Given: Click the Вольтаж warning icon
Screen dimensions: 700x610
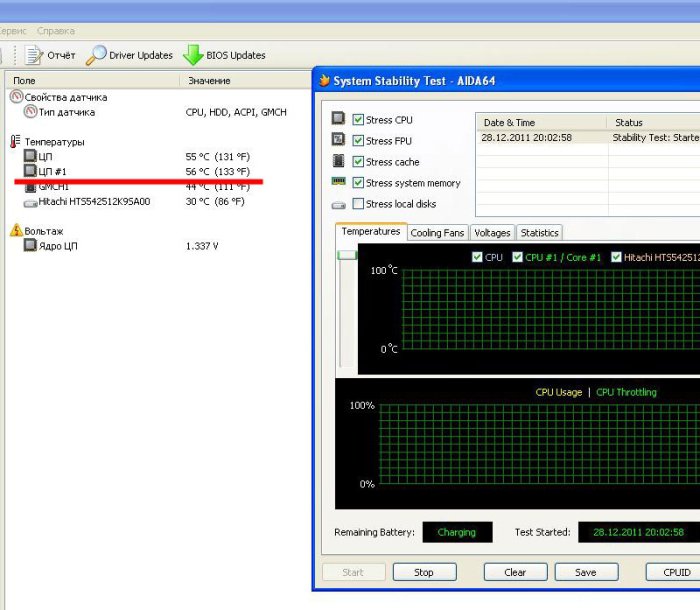Looking at the screenshot, I should pos(17,230).
